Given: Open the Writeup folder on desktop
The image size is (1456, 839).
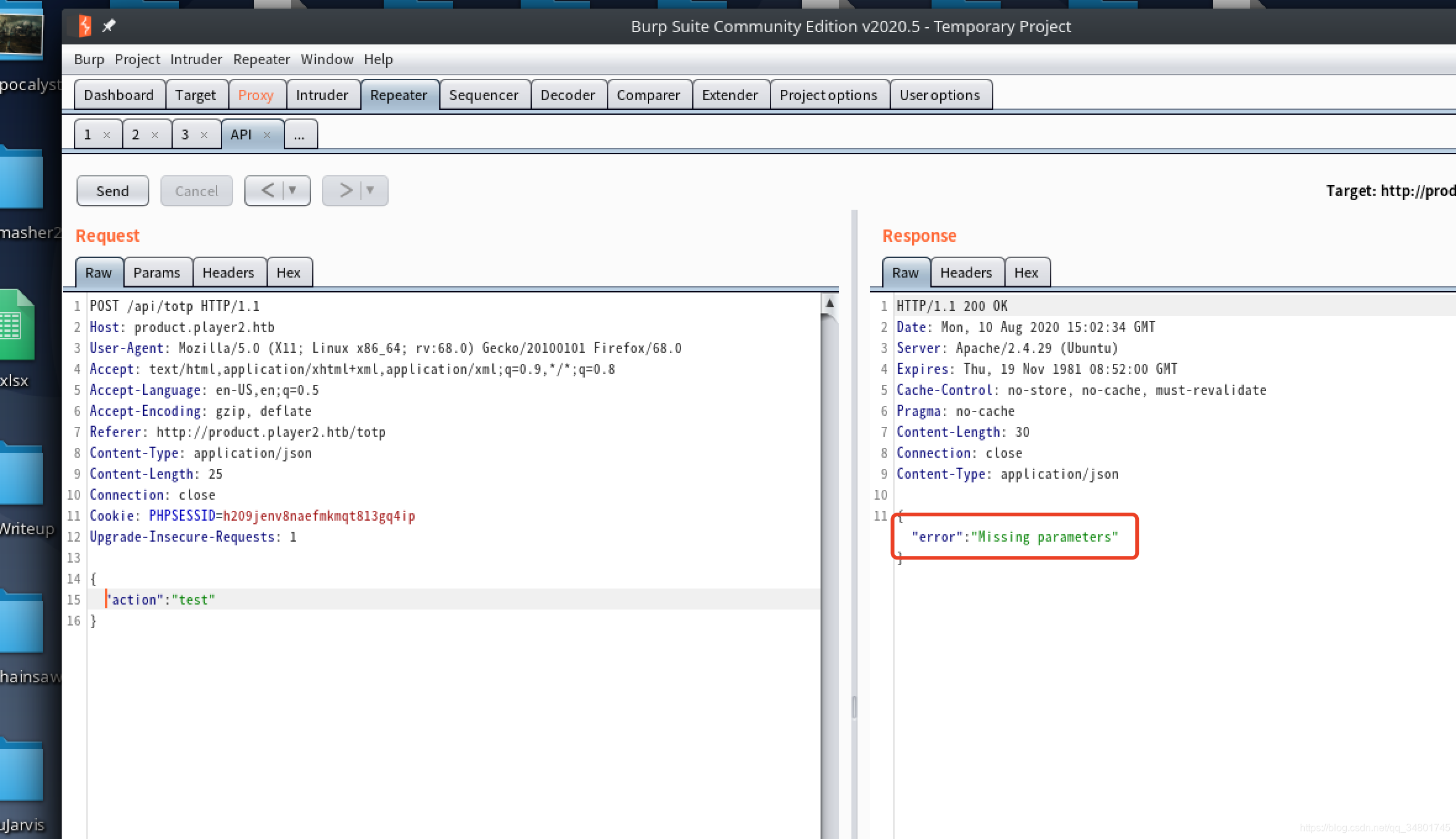Looking at the screenshot, I should pos(22,475).
